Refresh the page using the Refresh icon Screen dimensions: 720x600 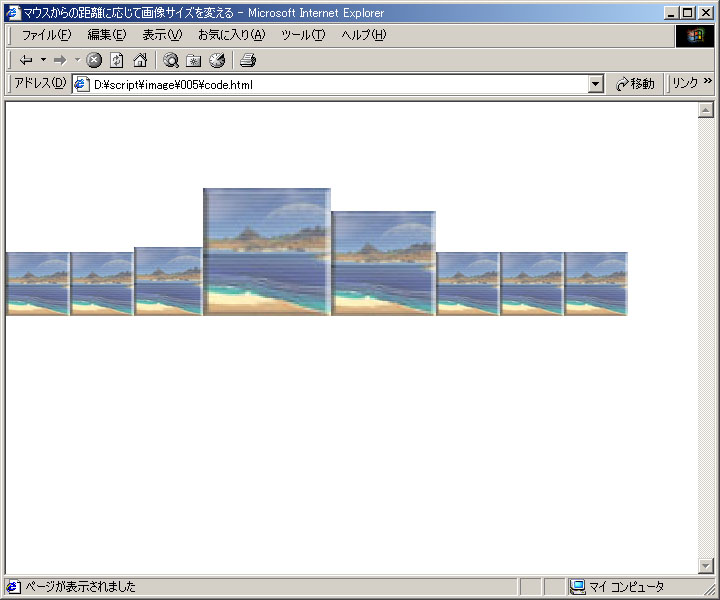(x=117, y=60)
